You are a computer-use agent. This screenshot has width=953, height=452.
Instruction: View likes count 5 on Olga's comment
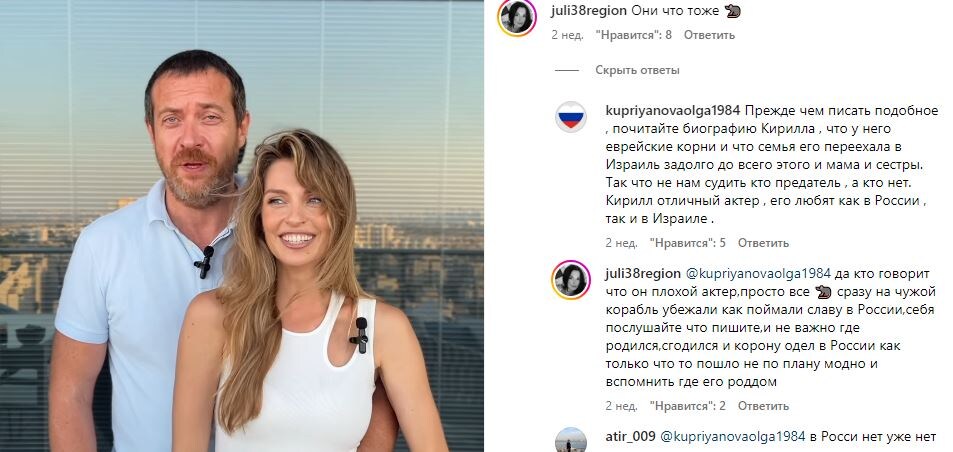coord(688,243)
